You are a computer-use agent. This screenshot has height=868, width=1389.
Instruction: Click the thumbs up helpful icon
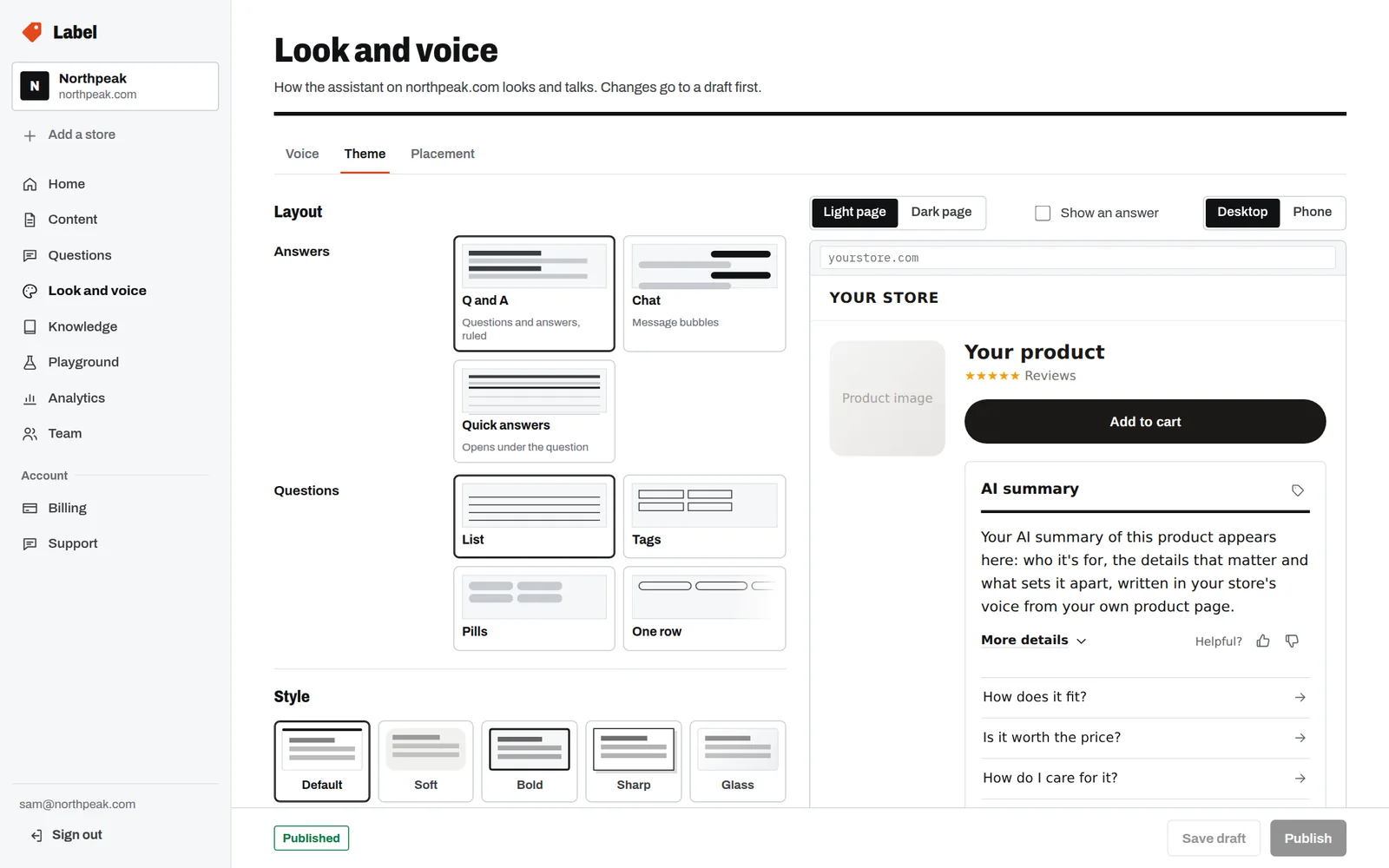1263,641
